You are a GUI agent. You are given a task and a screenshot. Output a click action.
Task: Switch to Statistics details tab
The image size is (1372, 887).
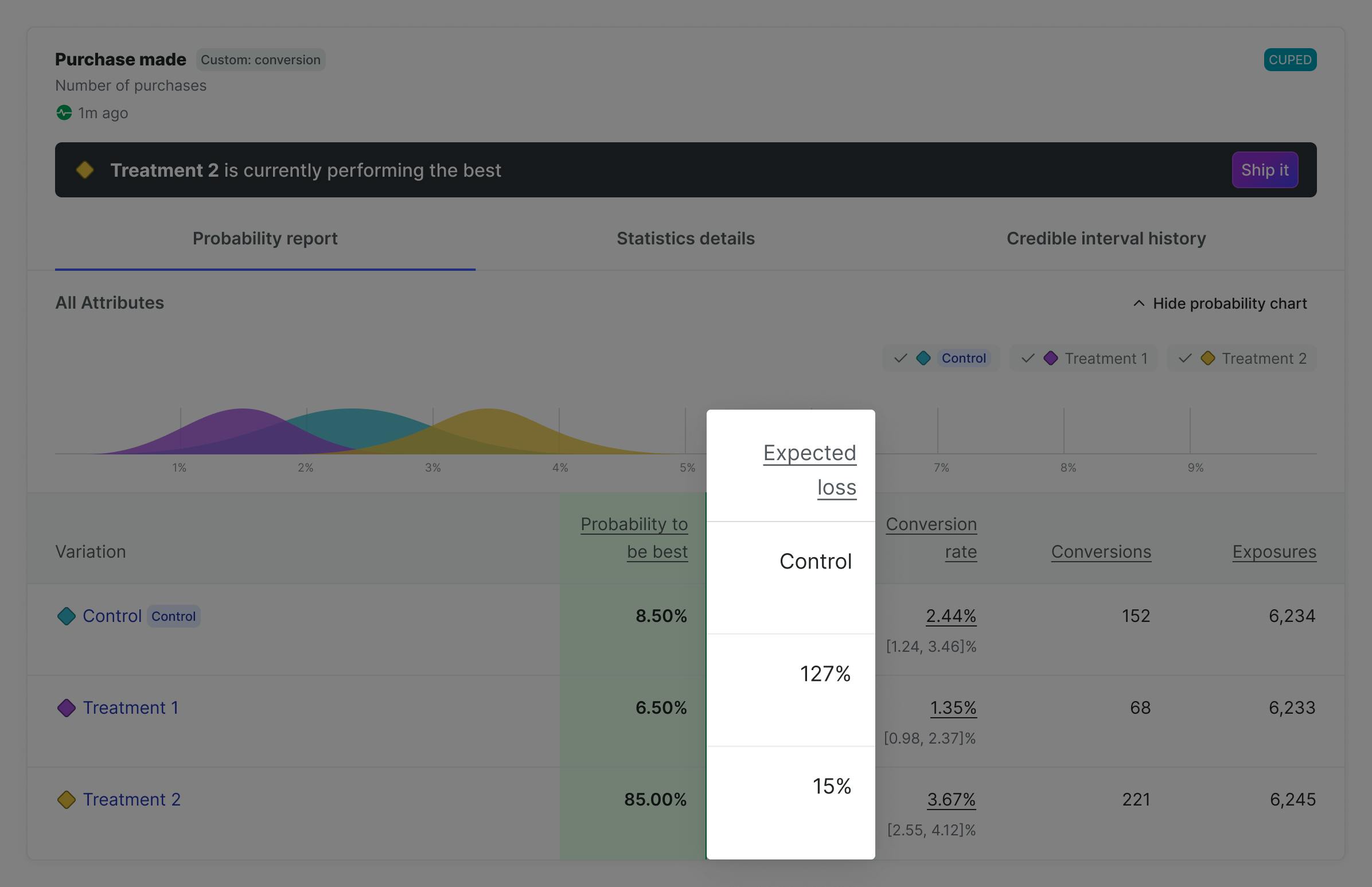click(x=685, y=239)
